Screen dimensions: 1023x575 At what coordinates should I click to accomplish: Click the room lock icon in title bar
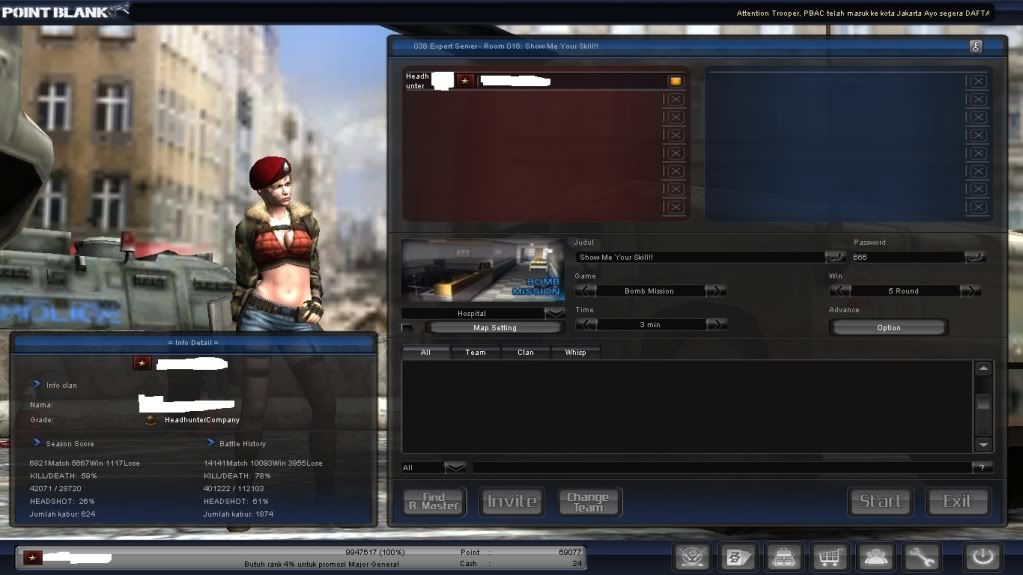[975, 46]
